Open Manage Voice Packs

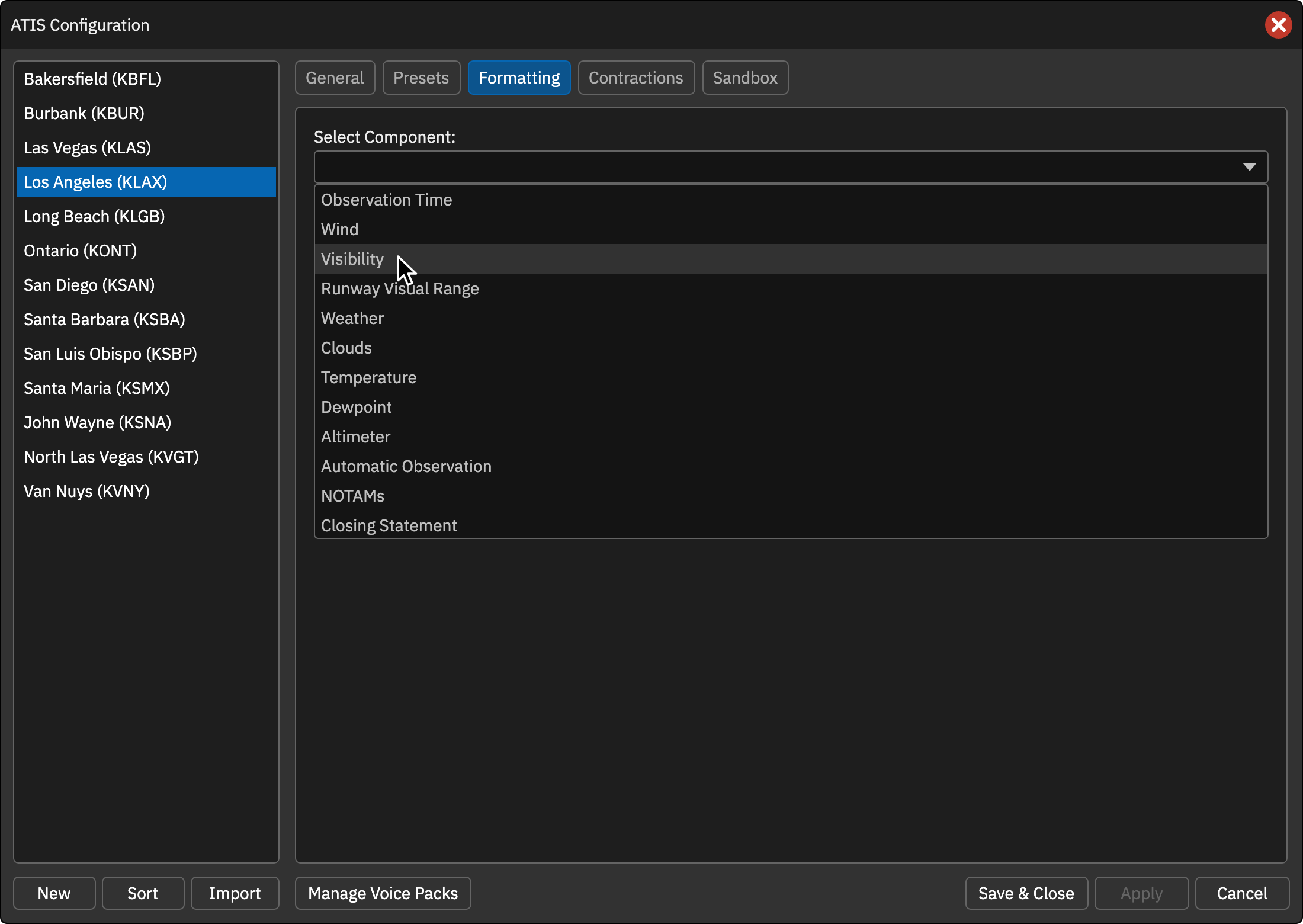383,893
